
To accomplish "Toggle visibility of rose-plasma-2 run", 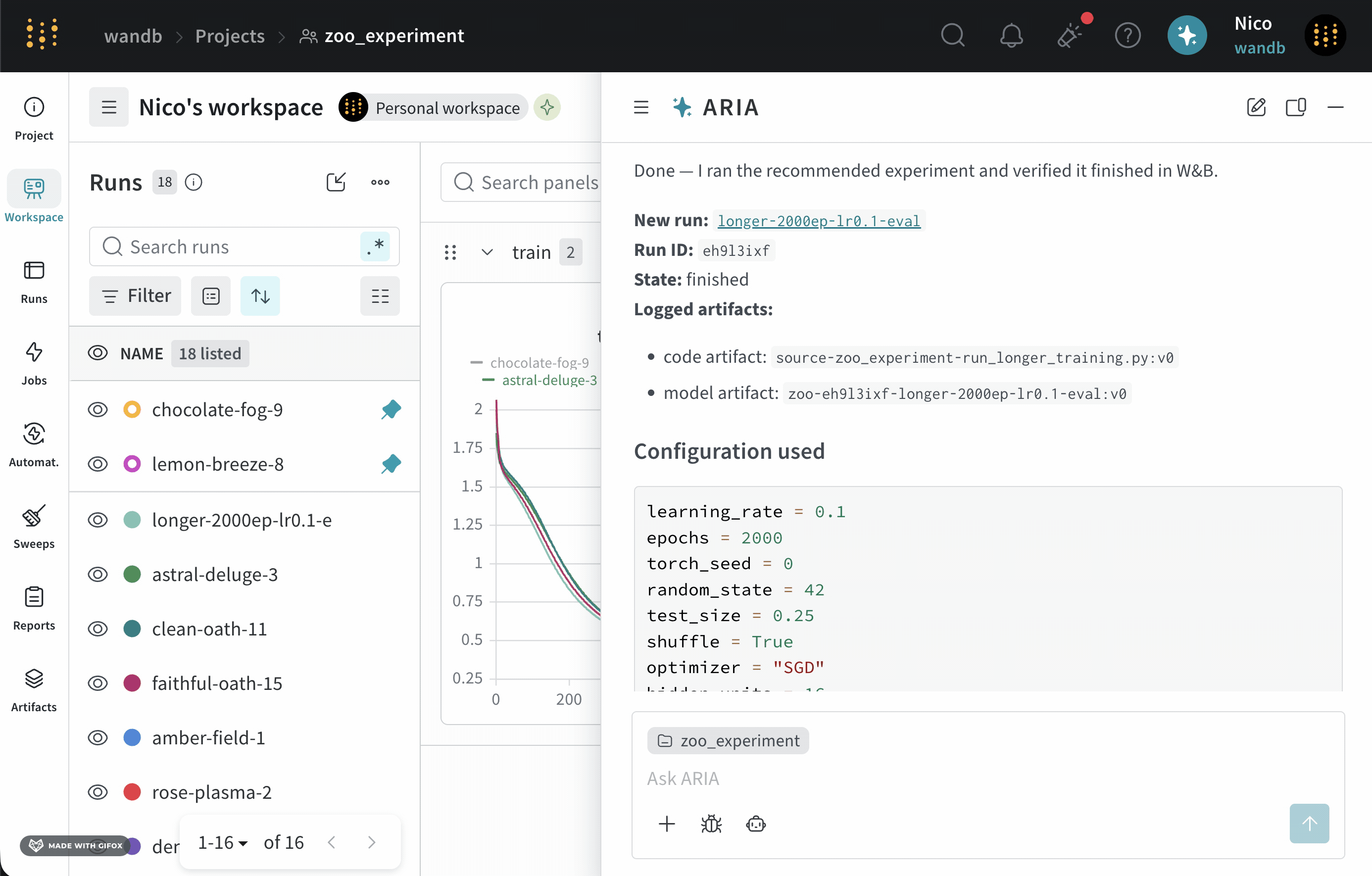I will tap(98, 792).
